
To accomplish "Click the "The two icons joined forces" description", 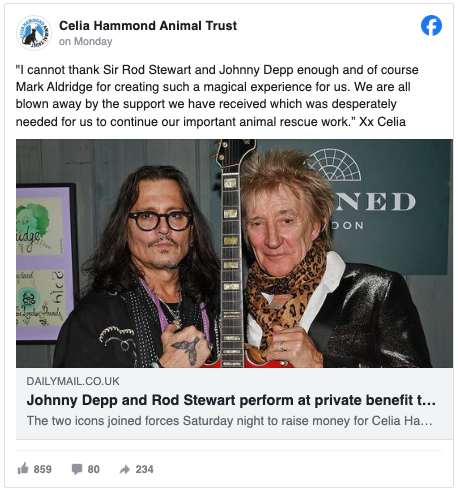I will click(229, 421).
